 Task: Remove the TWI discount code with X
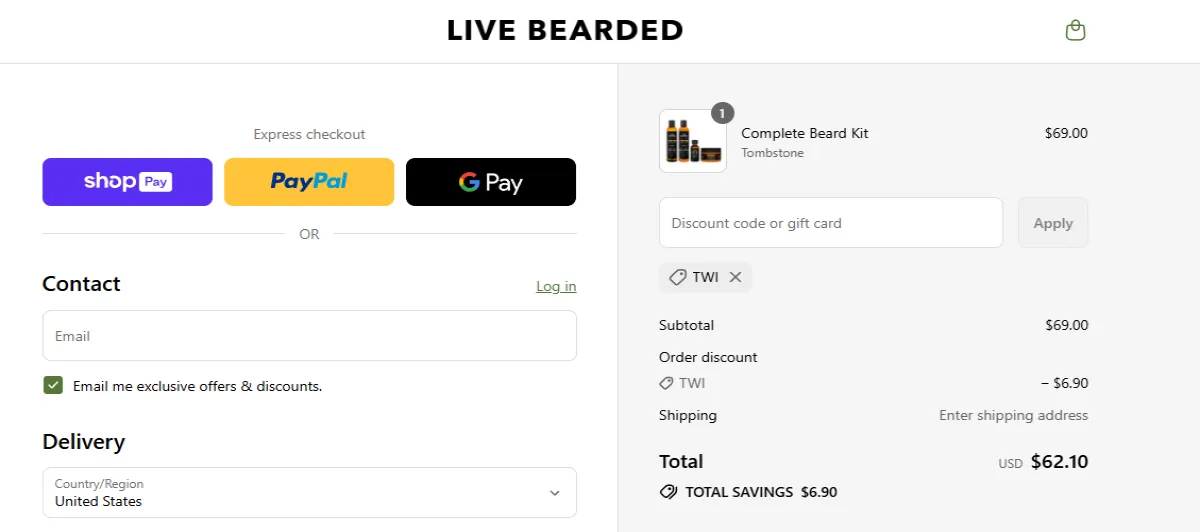(x=735, y=277)
